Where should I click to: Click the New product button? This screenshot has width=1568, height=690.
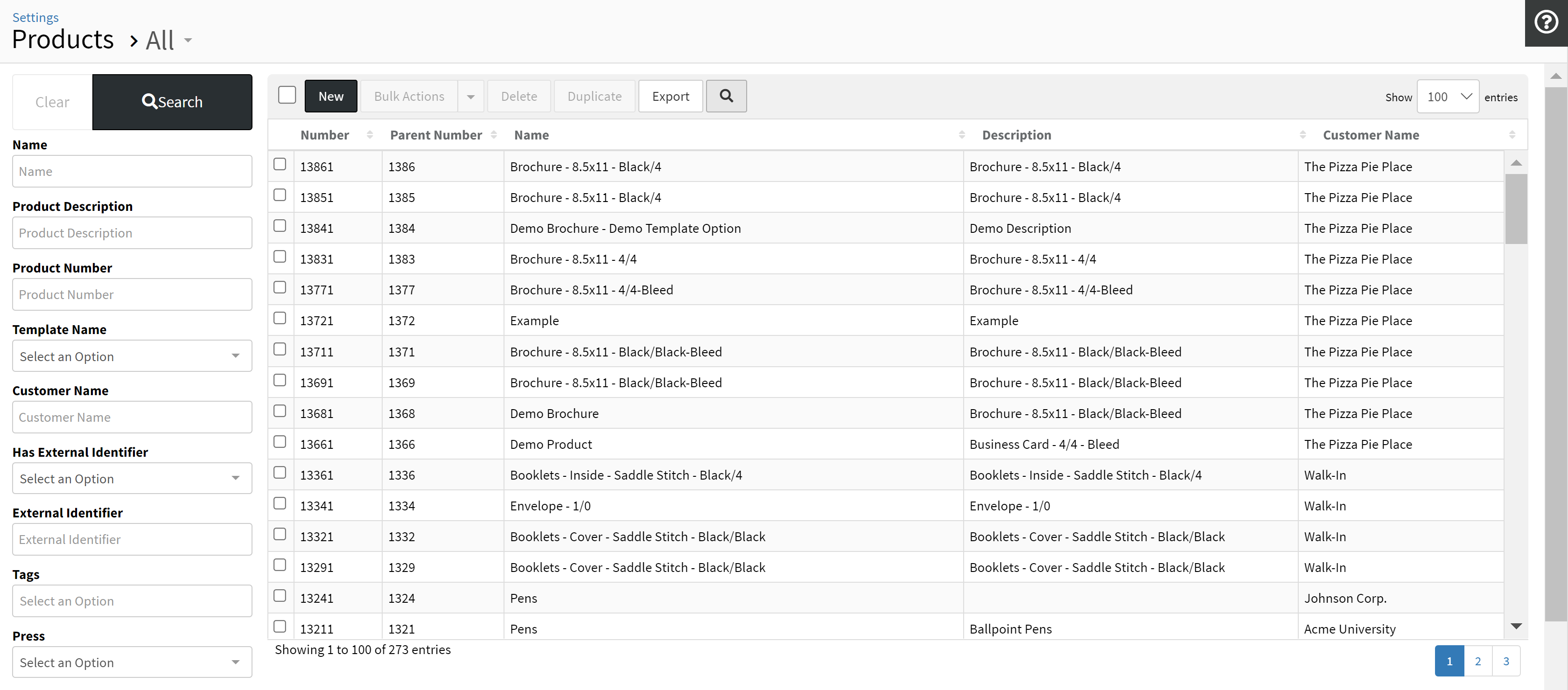click(x=330, y=97)
